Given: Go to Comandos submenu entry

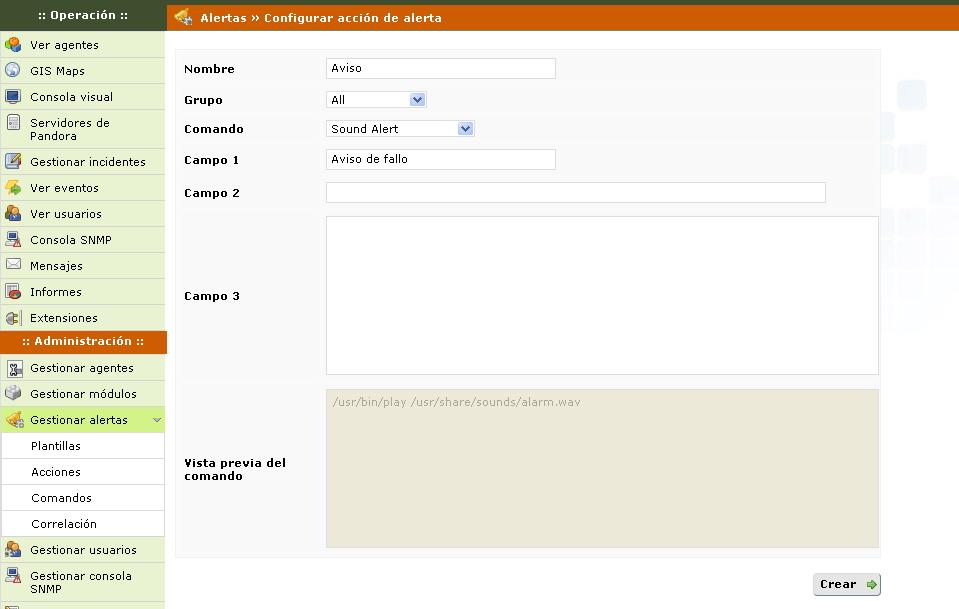Looking at the screenshot, I should pyautogui.click(x=61, y=498).
